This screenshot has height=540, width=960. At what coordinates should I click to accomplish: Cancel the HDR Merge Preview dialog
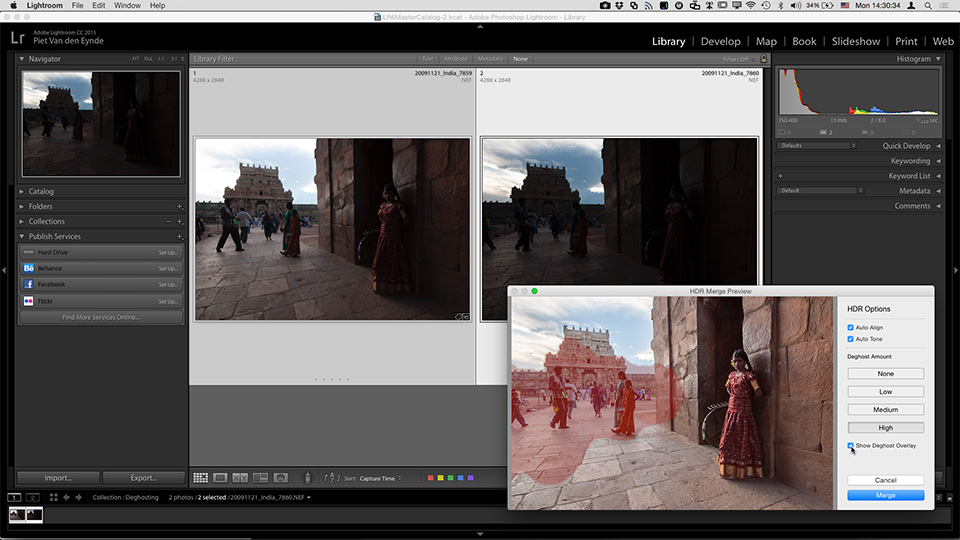coord(885,480)
